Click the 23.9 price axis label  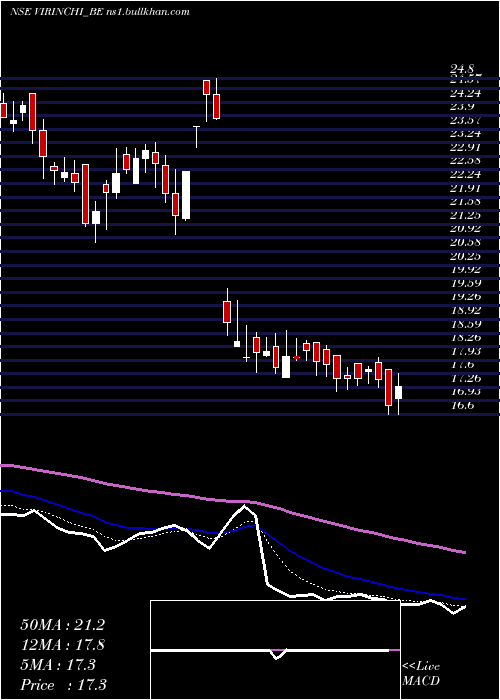pos(462,107)
